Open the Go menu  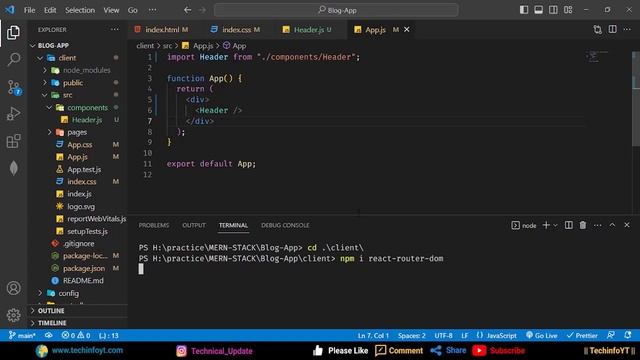pos(133,10)
